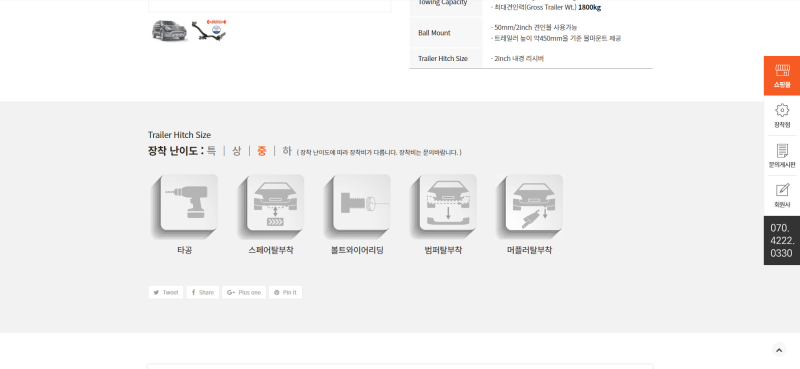Click the 장착 난이도 heading
800x369 pixels.
tap(176, 151)
